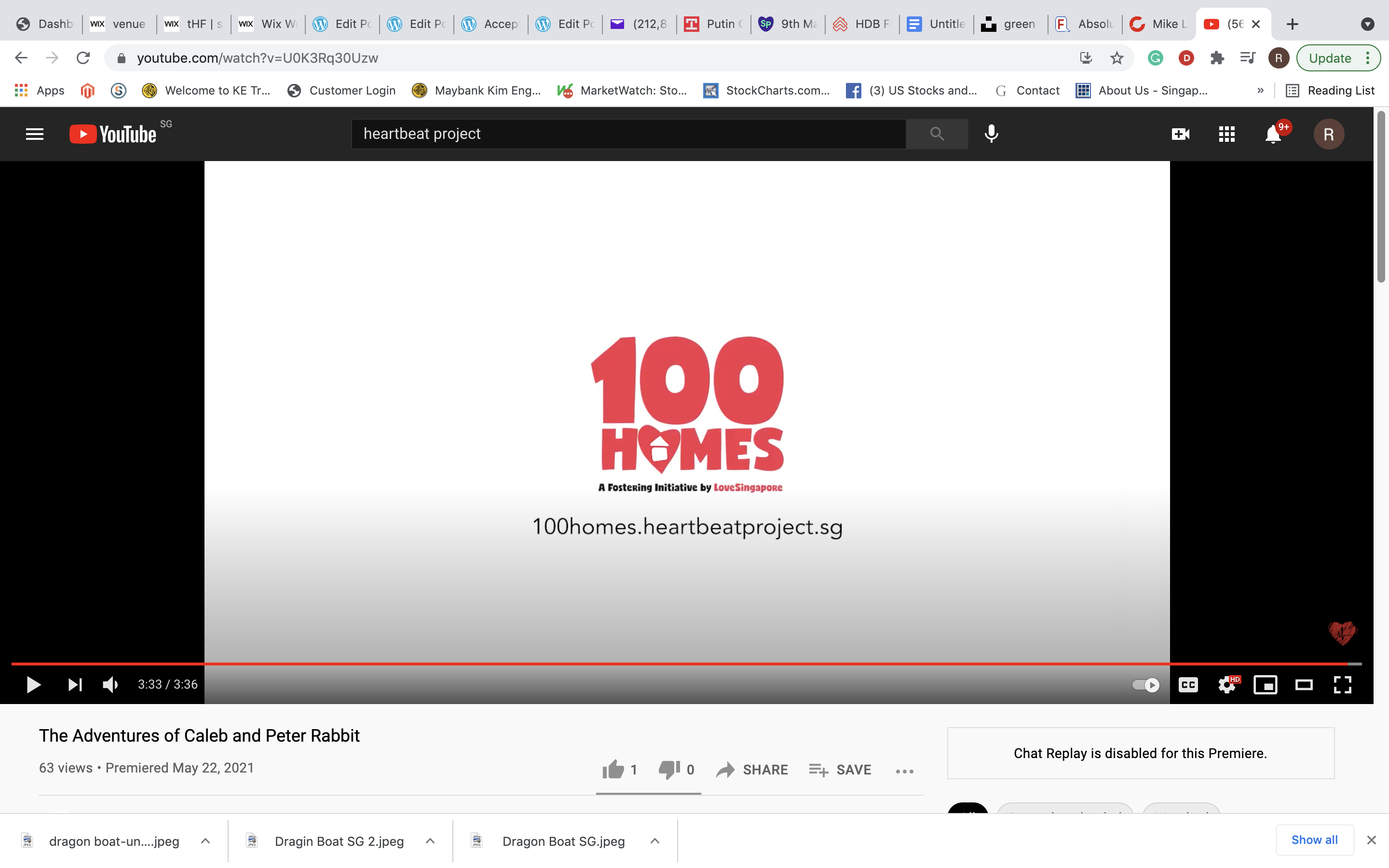Viewport: 1389px width, 868px height.
Task: Open the YouTube notifications bell
Action: (x=1272, y=135)
